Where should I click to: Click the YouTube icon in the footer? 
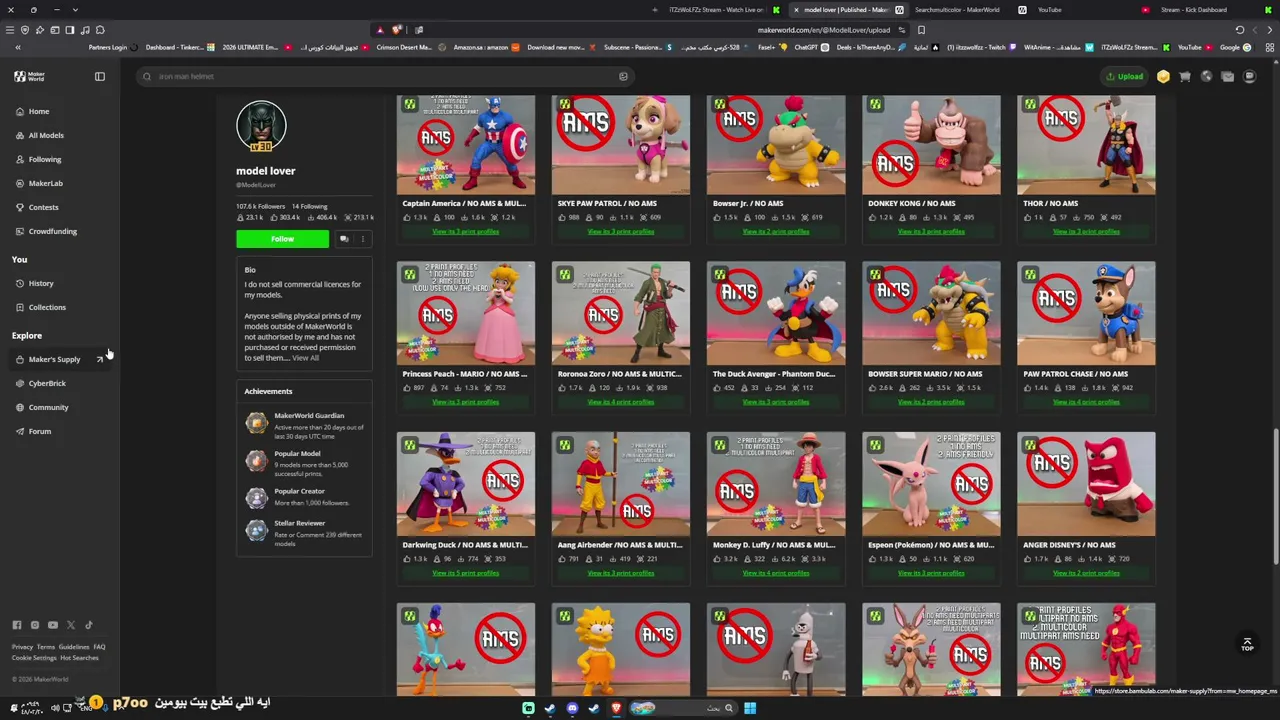pyautogui.click(x=53, y=625)
